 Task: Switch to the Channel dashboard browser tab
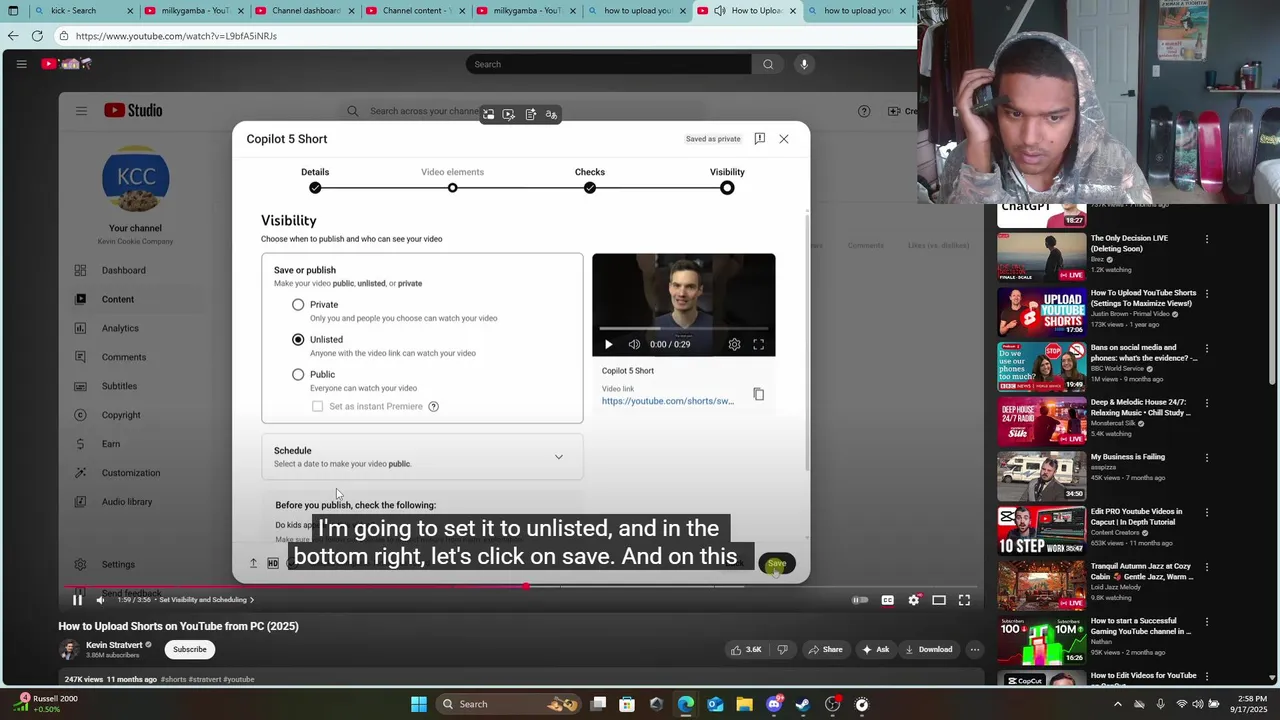tap(302, 11)
